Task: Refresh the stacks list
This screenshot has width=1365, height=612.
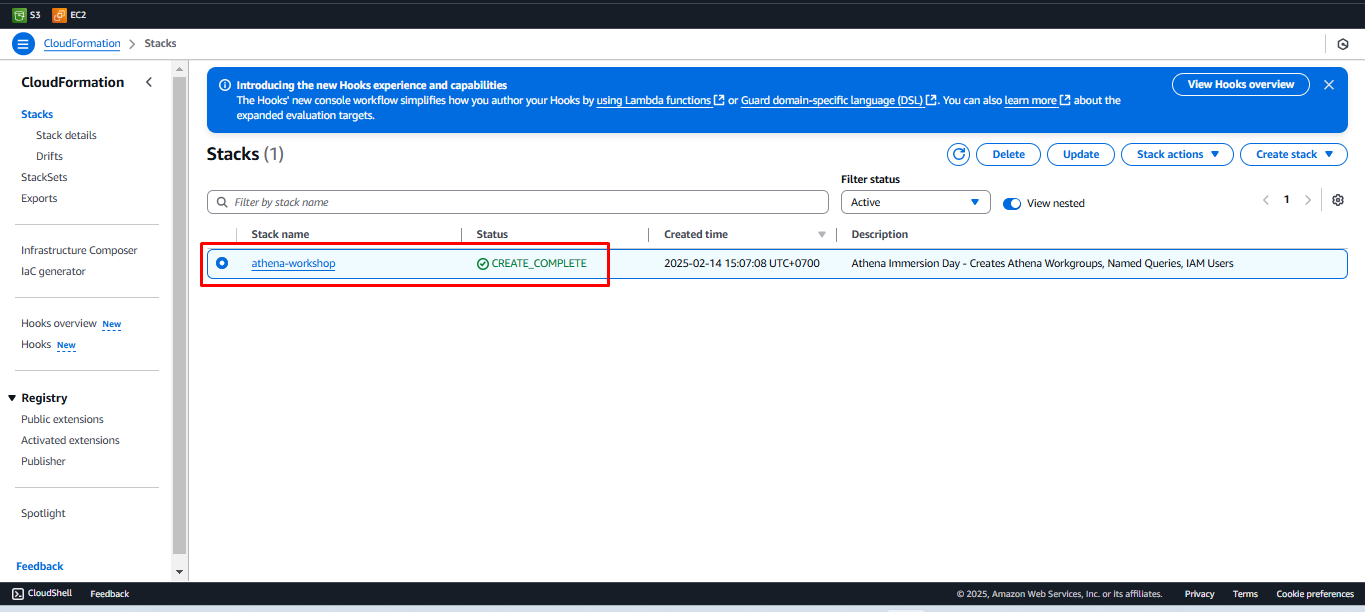Action: pos(959,154)
